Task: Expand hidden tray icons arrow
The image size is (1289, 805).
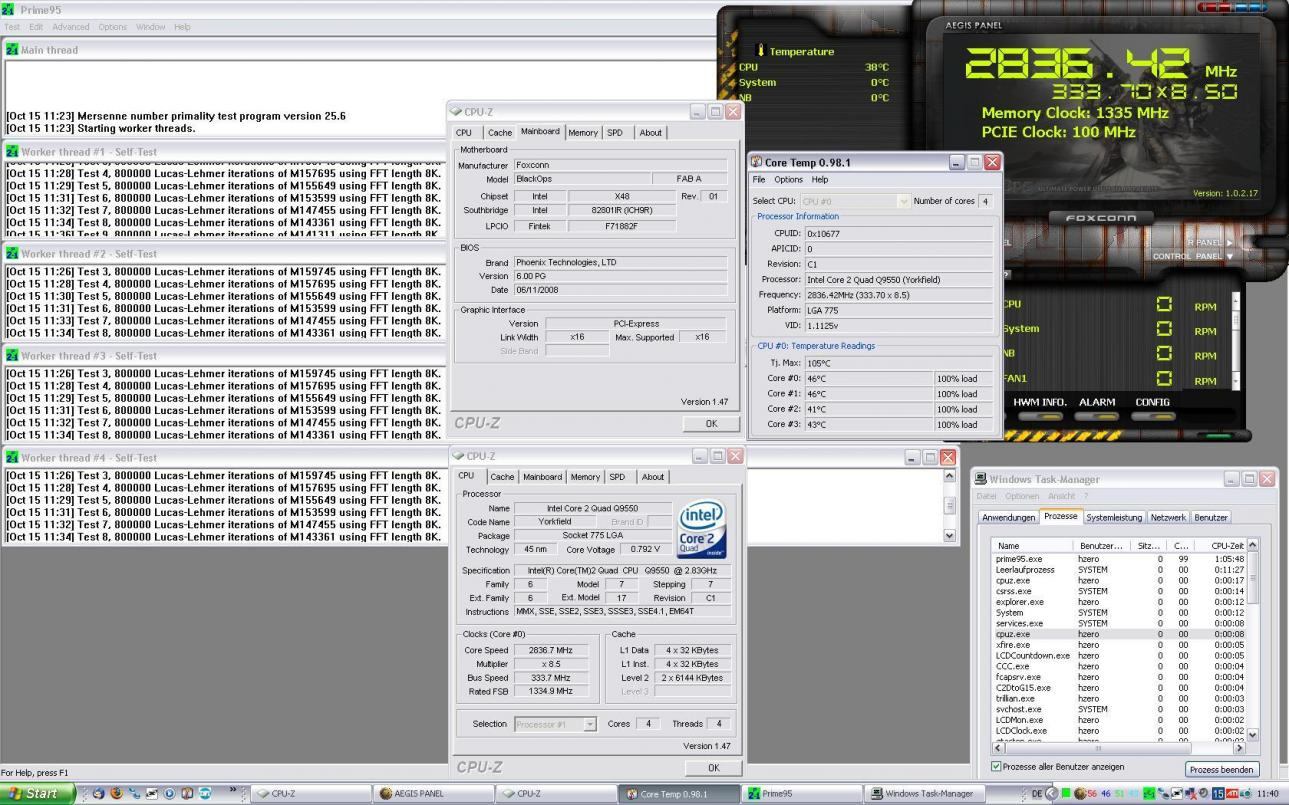Action: pos(1051,793)
